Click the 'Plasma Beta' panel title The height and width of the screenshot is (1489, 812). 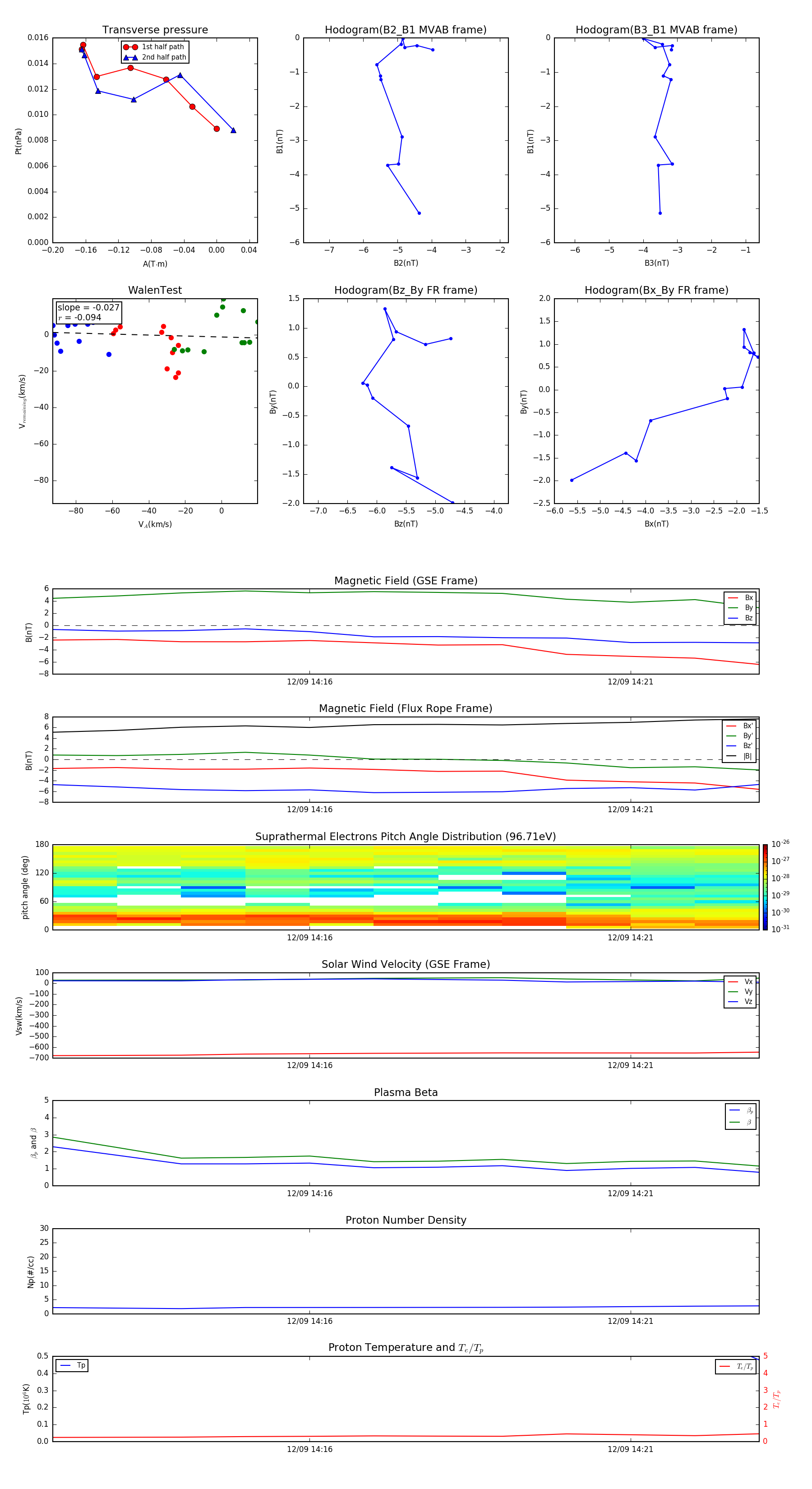point(406,1092)
